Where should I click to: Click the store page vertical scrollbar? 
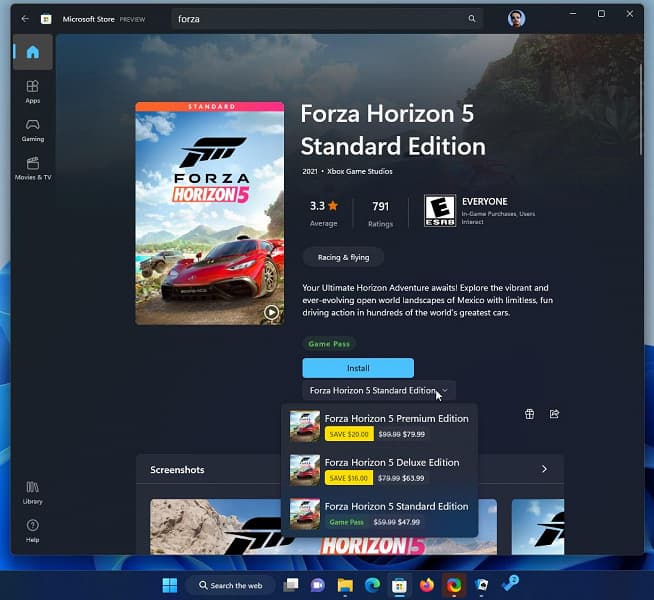641,109
